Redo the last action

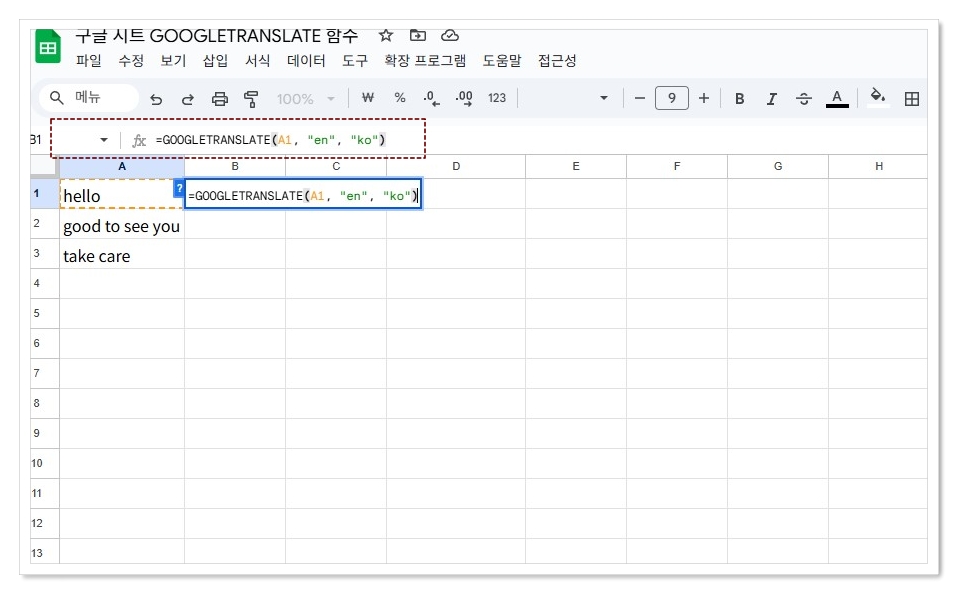tap(188, 98)
